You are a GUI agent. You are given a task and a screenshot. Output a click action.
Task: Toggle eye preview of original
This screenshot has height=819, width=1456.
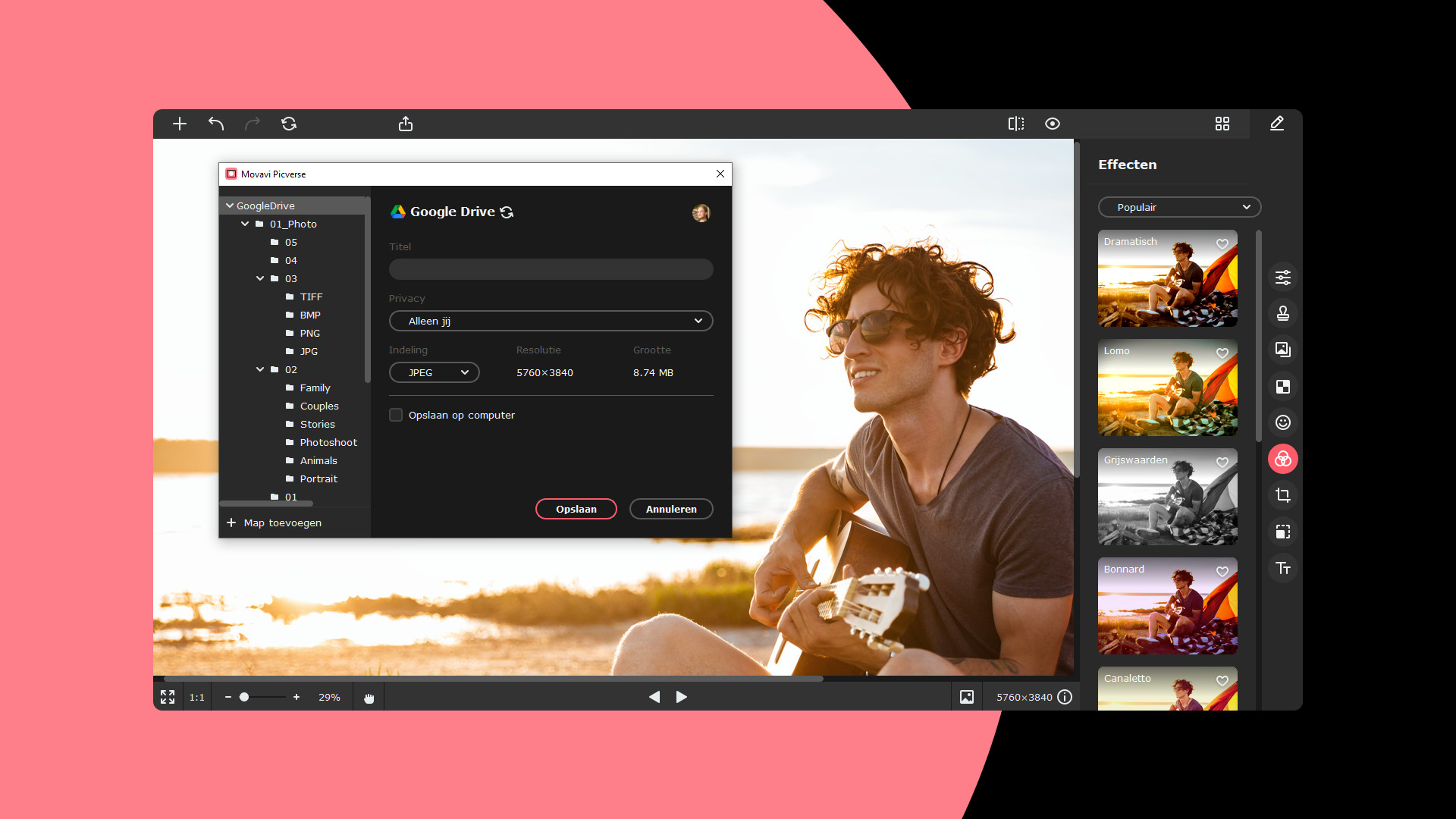[x=1052, y=124]
